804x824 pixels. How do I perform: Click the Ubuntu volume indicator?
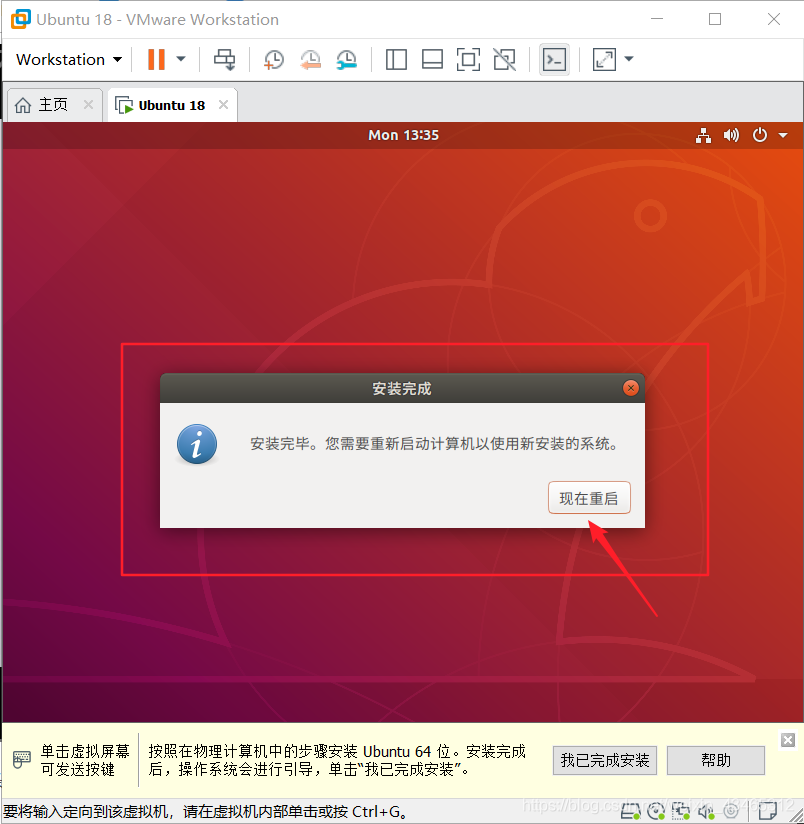pyautogui.click(x=731, y=136)
